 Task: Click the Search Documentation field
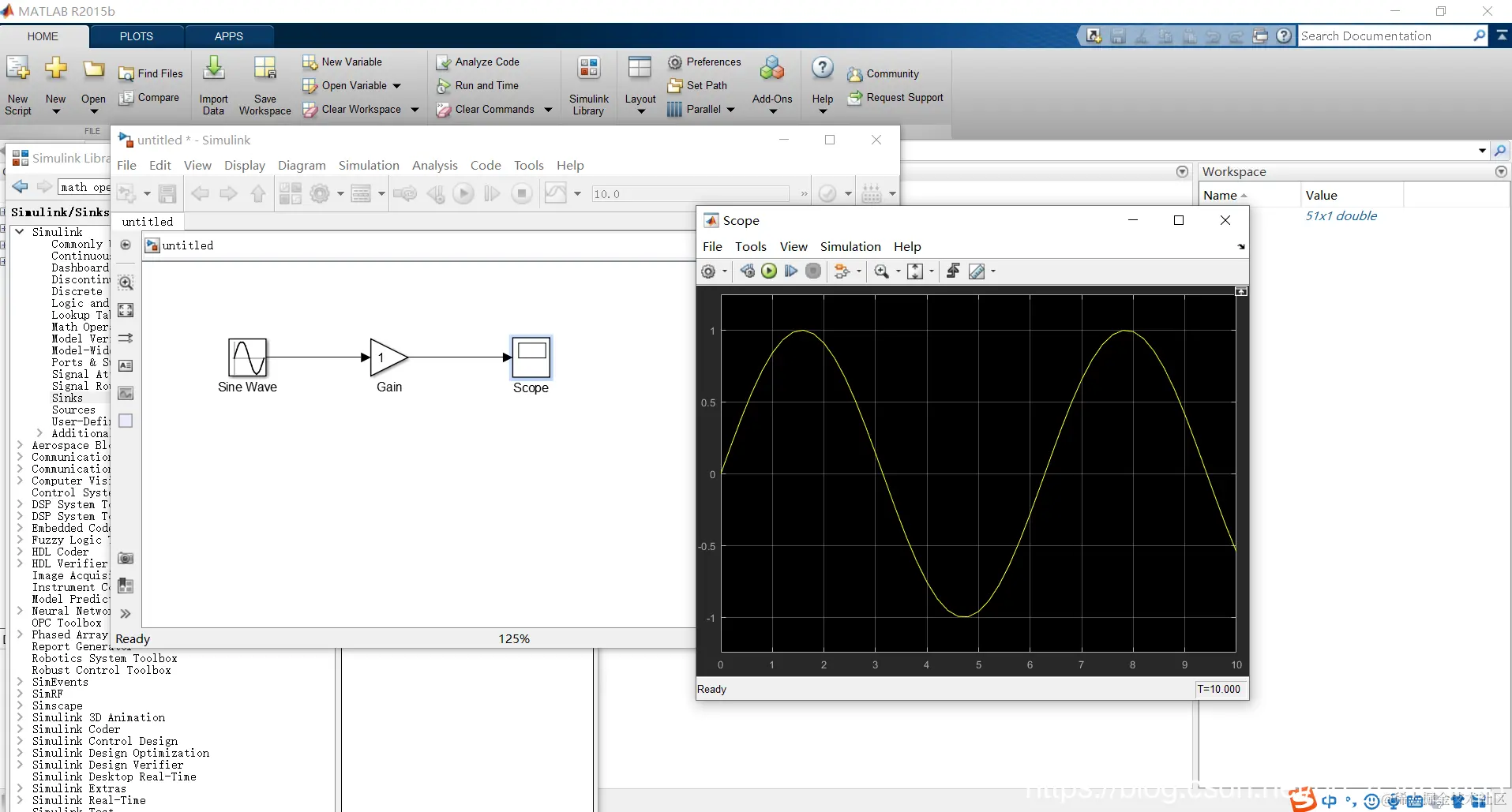(x=1386, y=36)
